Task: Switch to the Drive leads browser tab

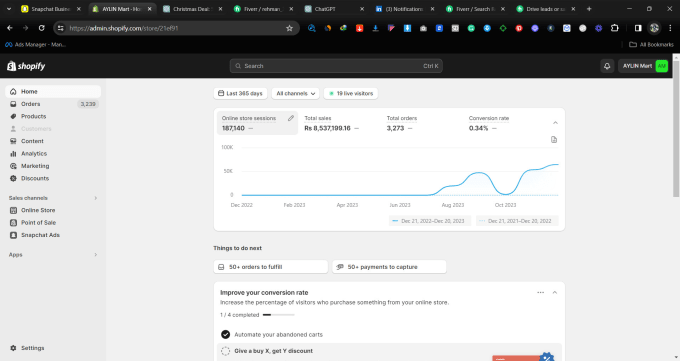Action: tap(545, 9)
